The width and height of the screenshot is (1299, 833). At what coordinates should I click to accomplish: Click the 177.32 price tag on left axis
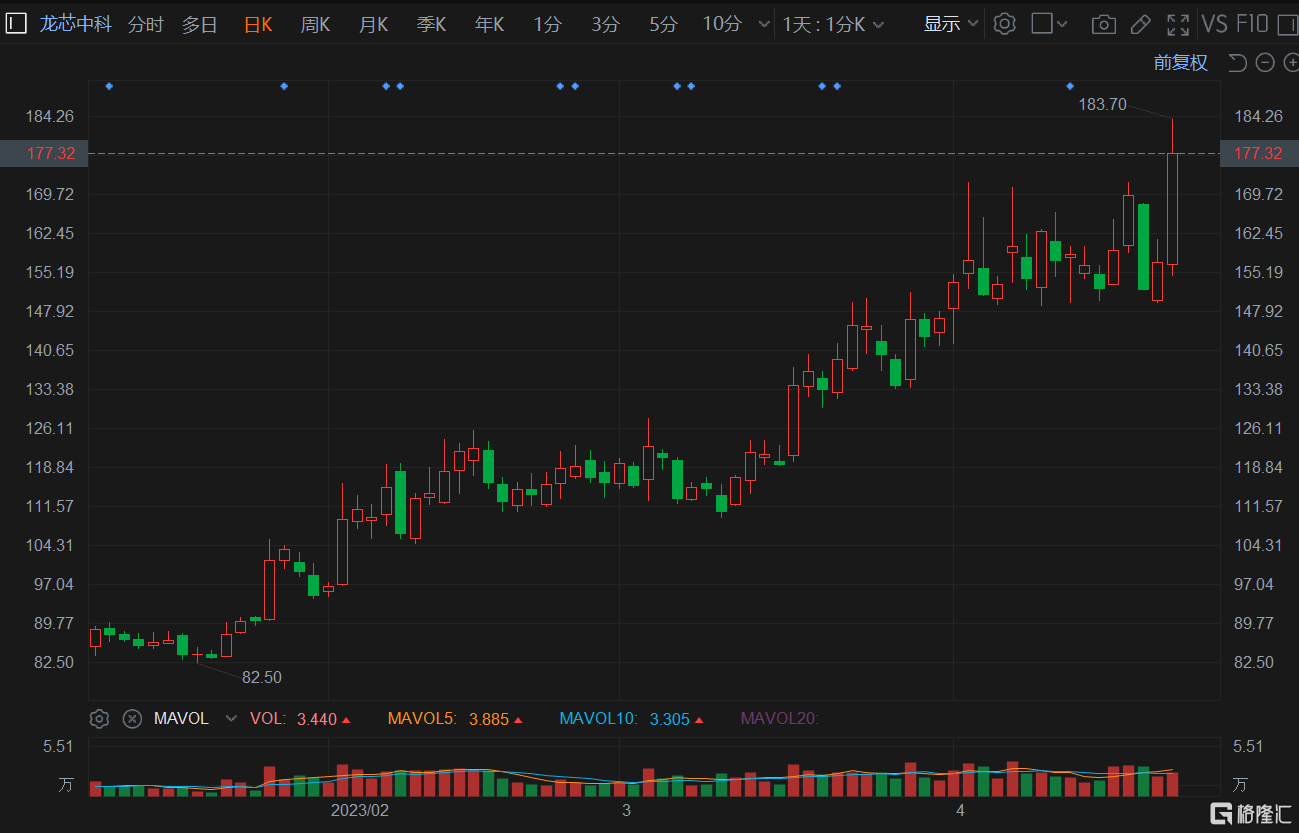[x=44, y=153]
